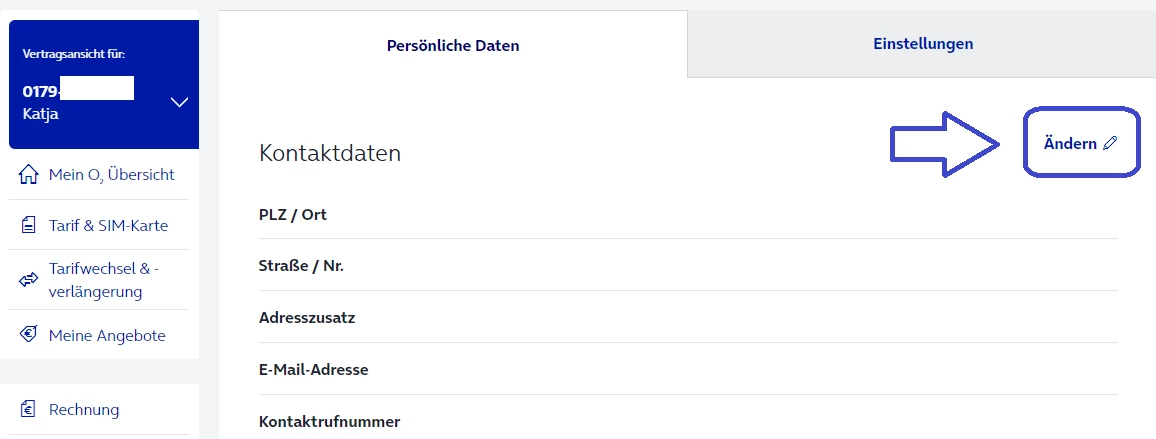Open the Rechnung section

(84, 409)
